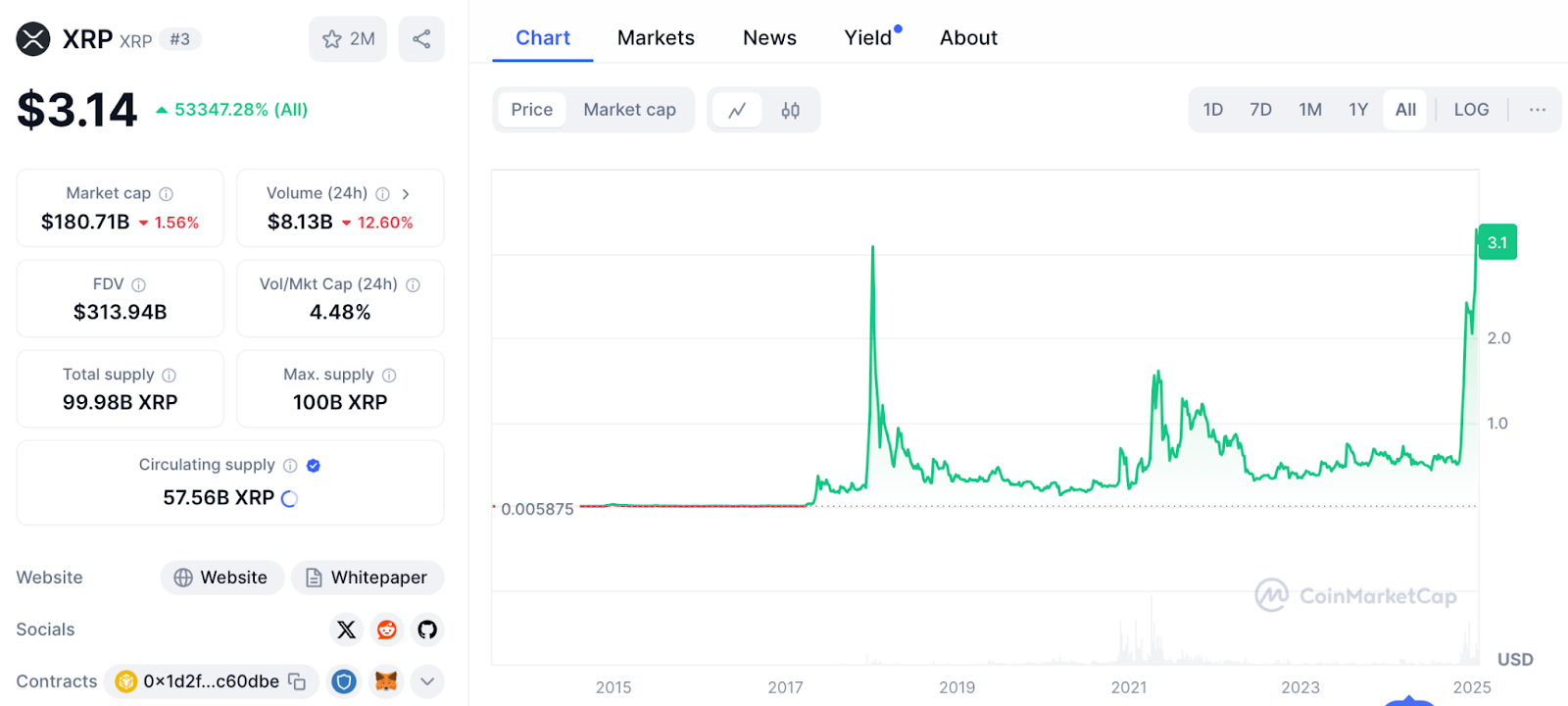Click the XRP logo icon

tap(33, 39)
